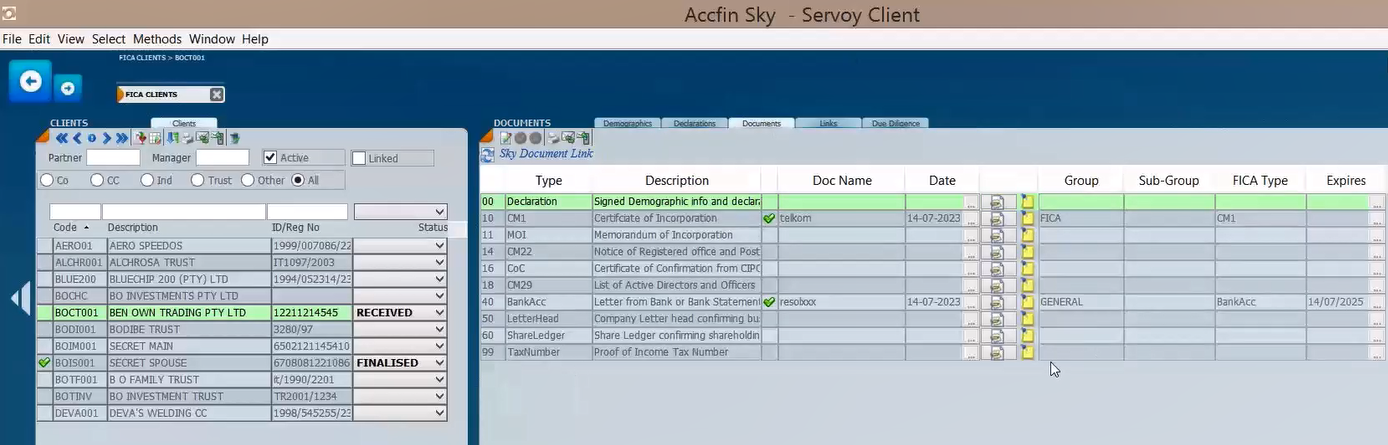Select the Trust radio button

(198, 181)
